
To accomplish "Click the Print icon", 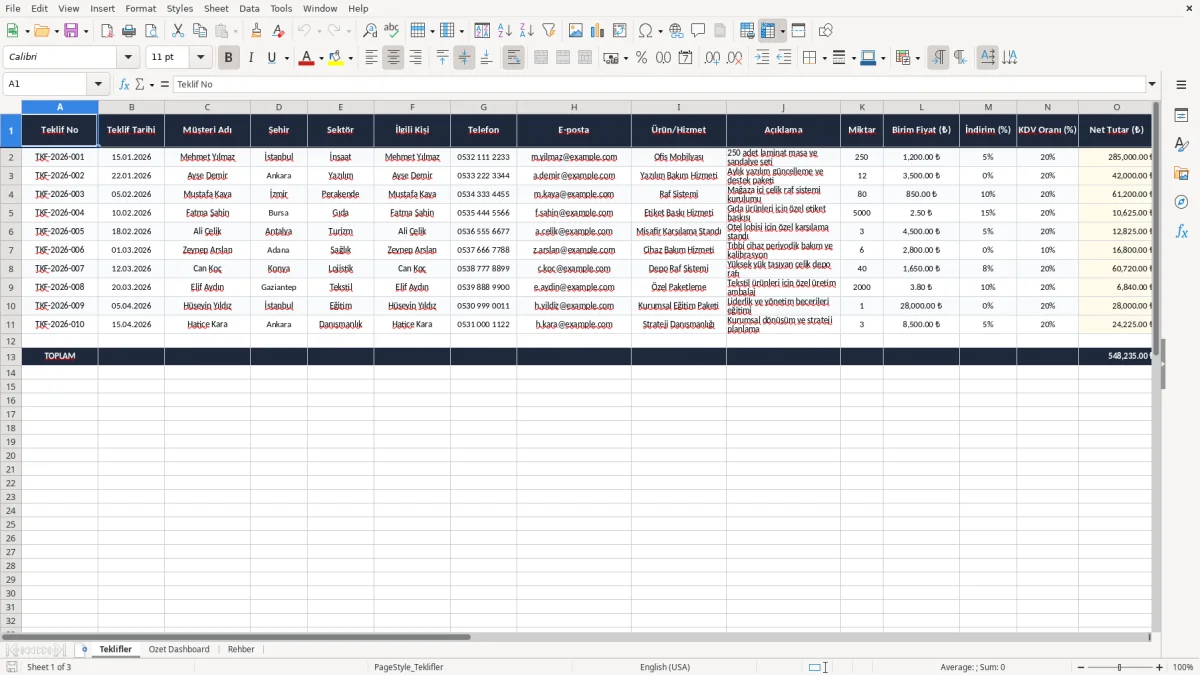I will pos(130,31).
